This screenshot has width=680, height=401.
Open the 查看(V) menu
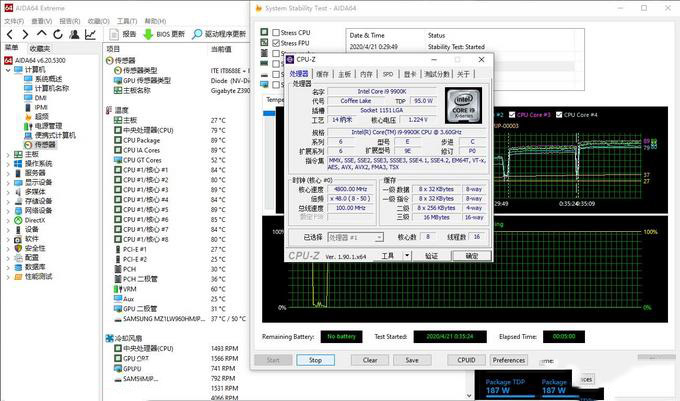click(42, 21)
